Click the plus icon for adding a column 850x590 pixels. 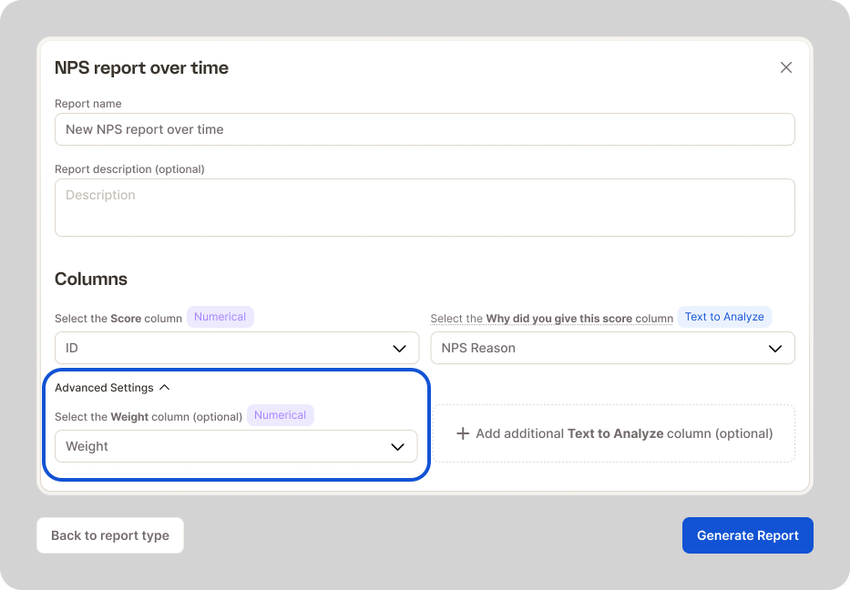pyautogui.click(x=462, y=434)
